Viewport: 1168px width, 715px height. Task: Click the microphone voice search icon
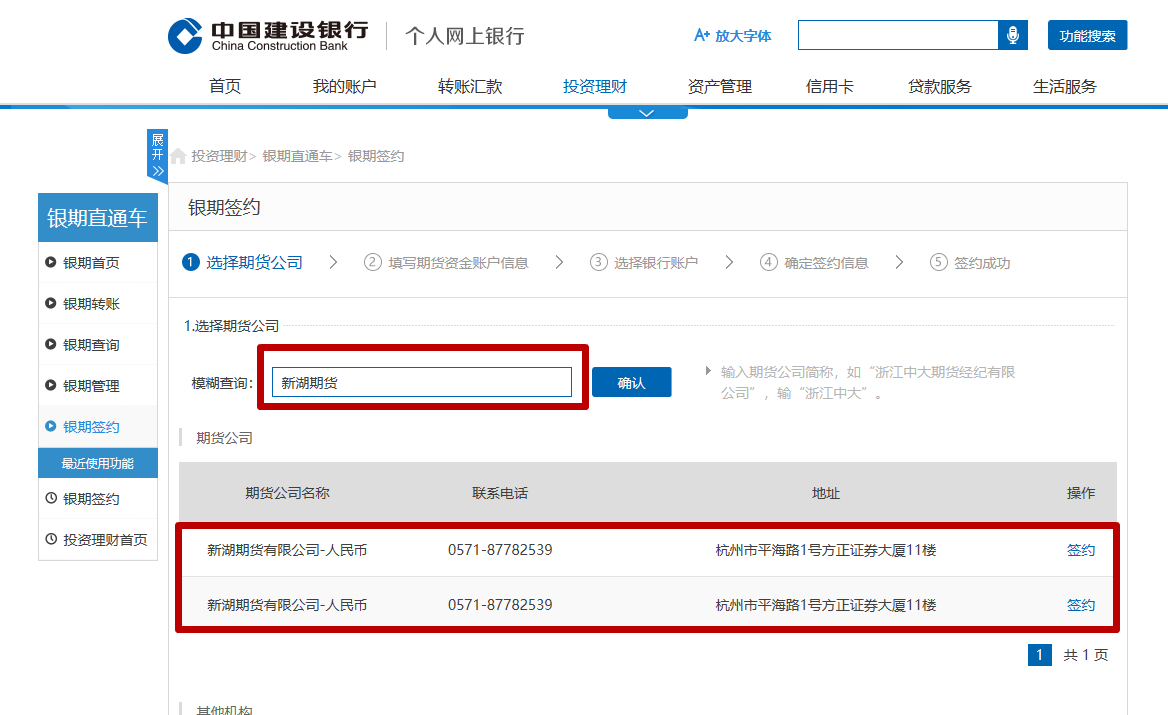1012,35
